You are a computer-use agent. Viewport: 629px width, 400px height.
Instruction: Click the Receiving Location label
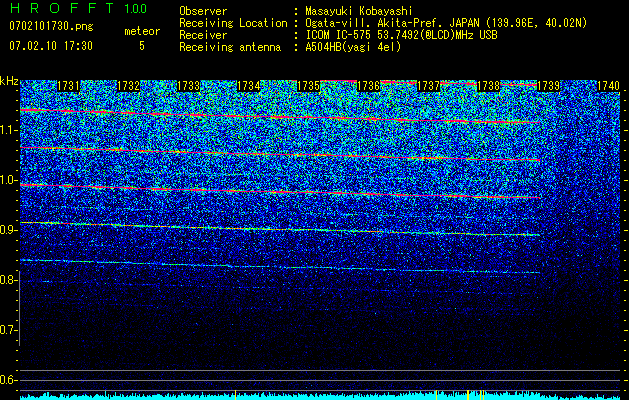233,23
